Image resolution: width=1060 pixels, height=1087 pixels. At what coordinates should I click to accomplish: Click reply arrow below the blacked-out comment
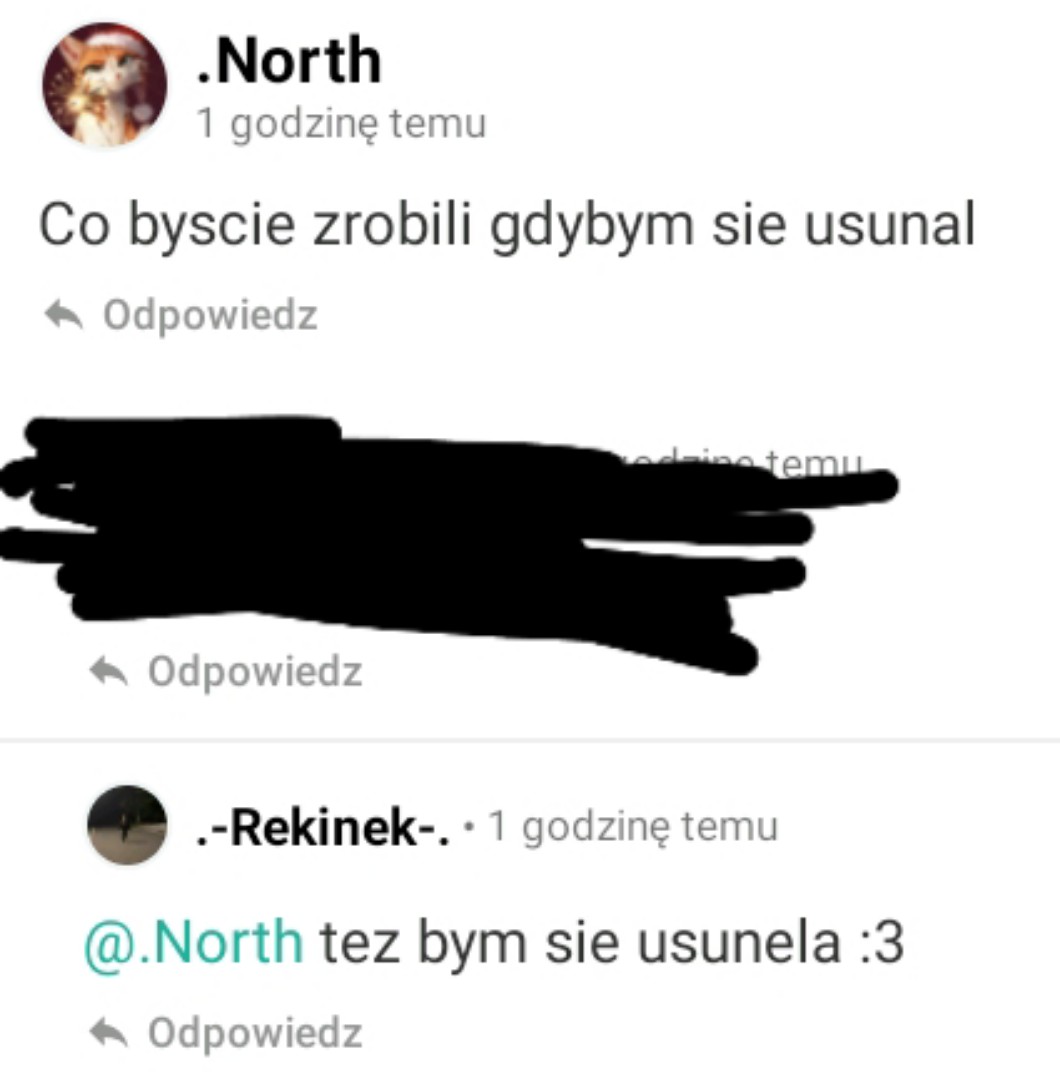[109, 671]
